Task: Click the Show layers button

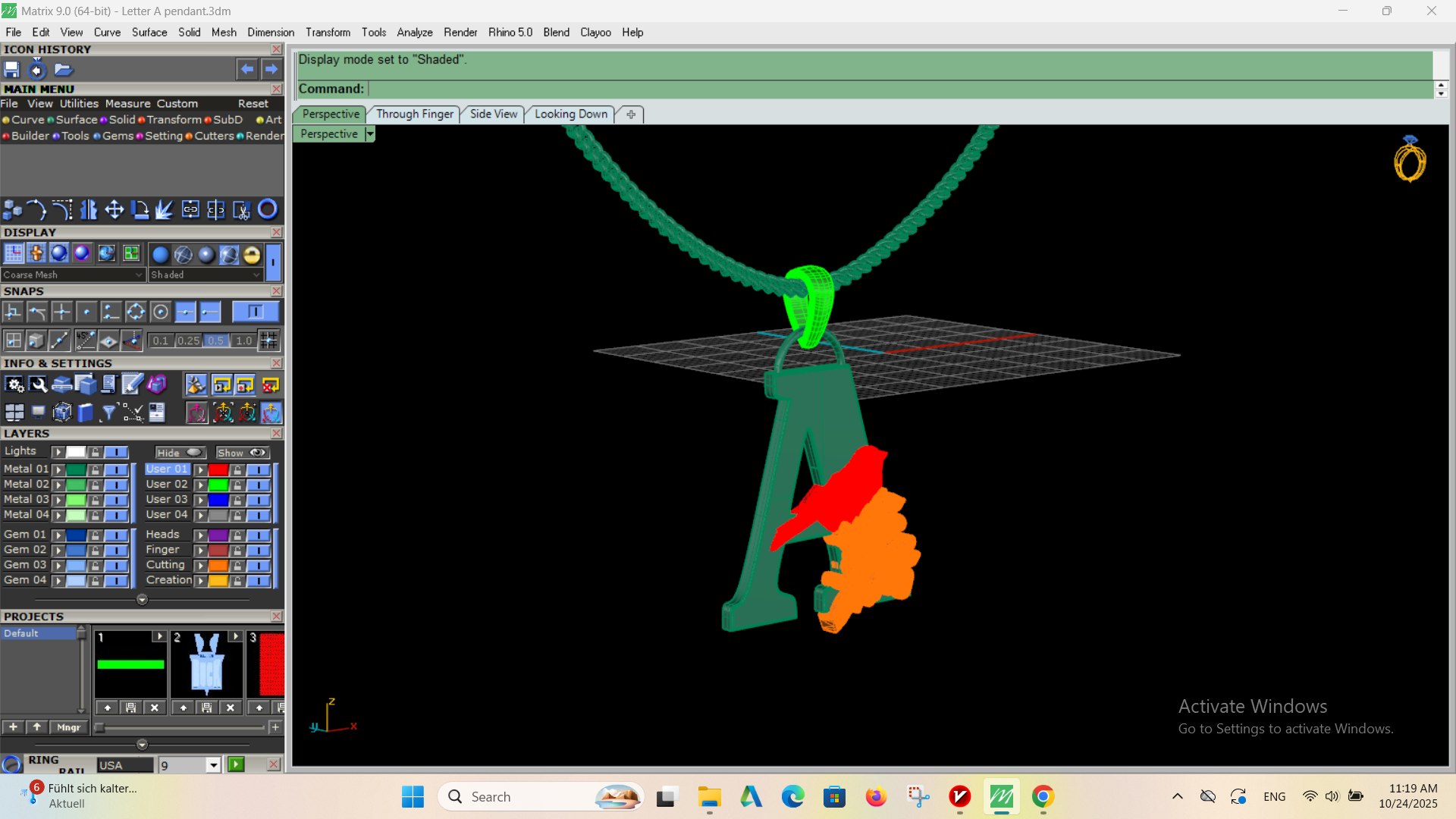Action: click(x=242, y=453)
